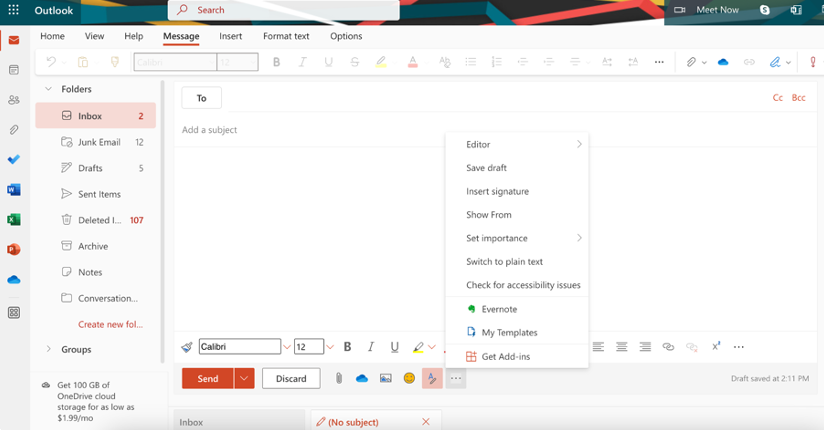This screenshot has width=824, height=430.
Task: Insert an emoji using the smiley icon
Action: [409, 378]
